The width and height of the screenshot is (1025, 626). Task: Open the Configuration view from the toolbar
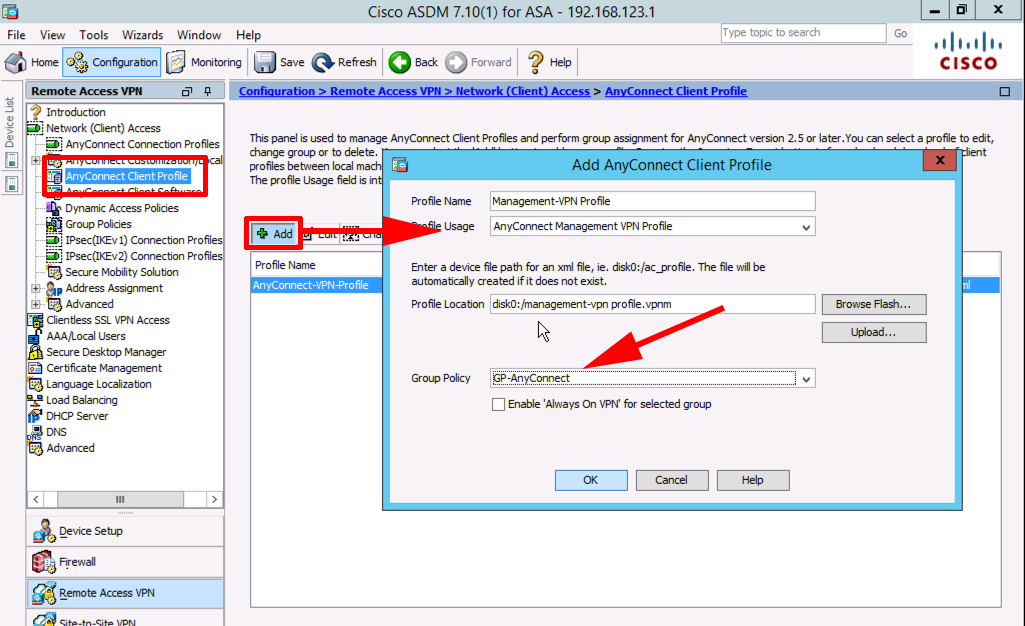tap(112, 62)
